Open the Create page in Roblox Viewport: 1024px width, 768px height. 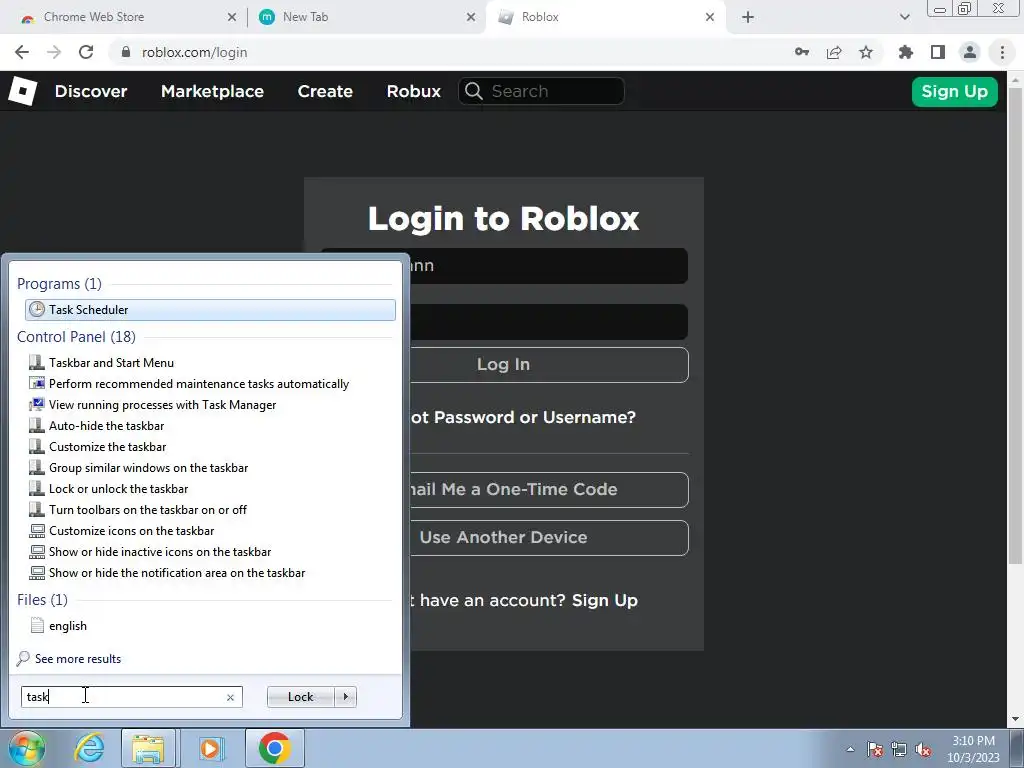click(325, 91)
